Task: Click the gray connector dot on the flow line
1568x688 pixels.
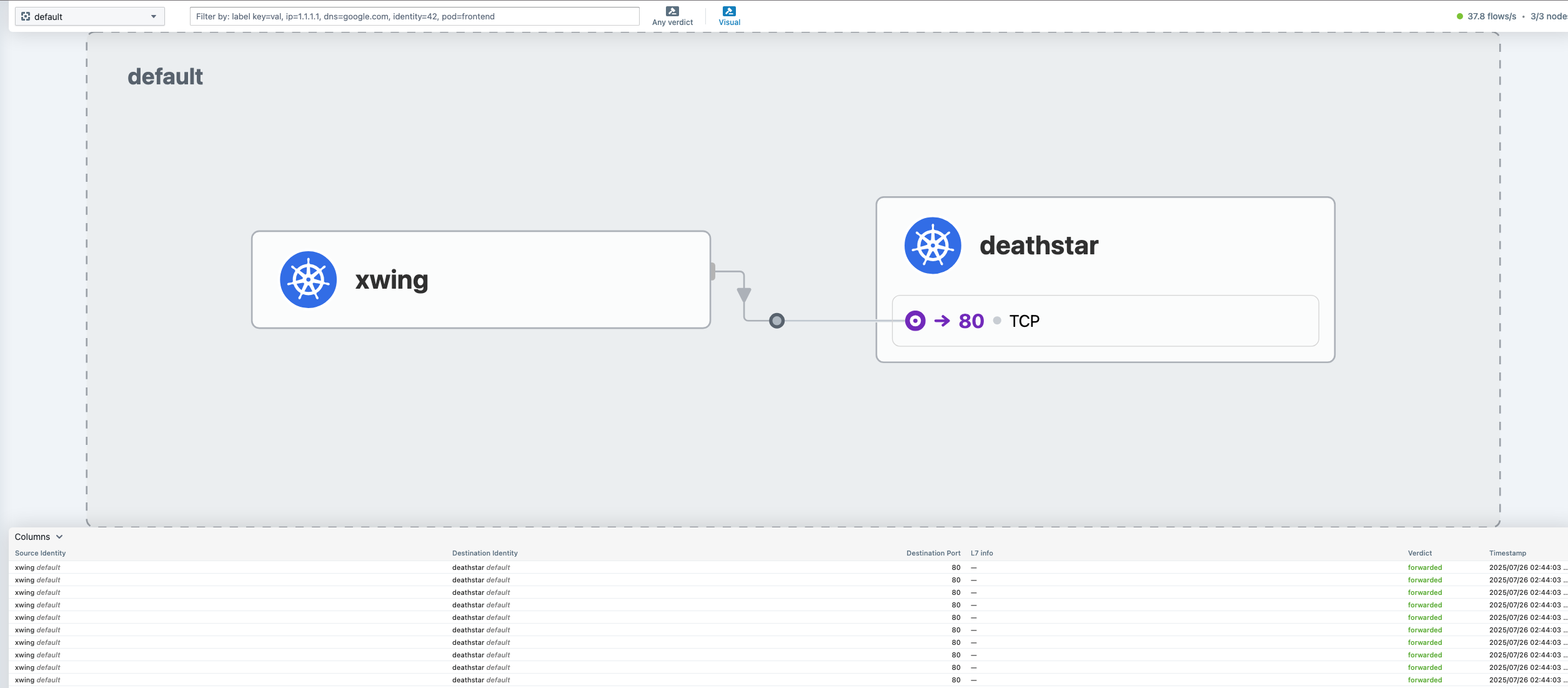Action: coord(777,321)
